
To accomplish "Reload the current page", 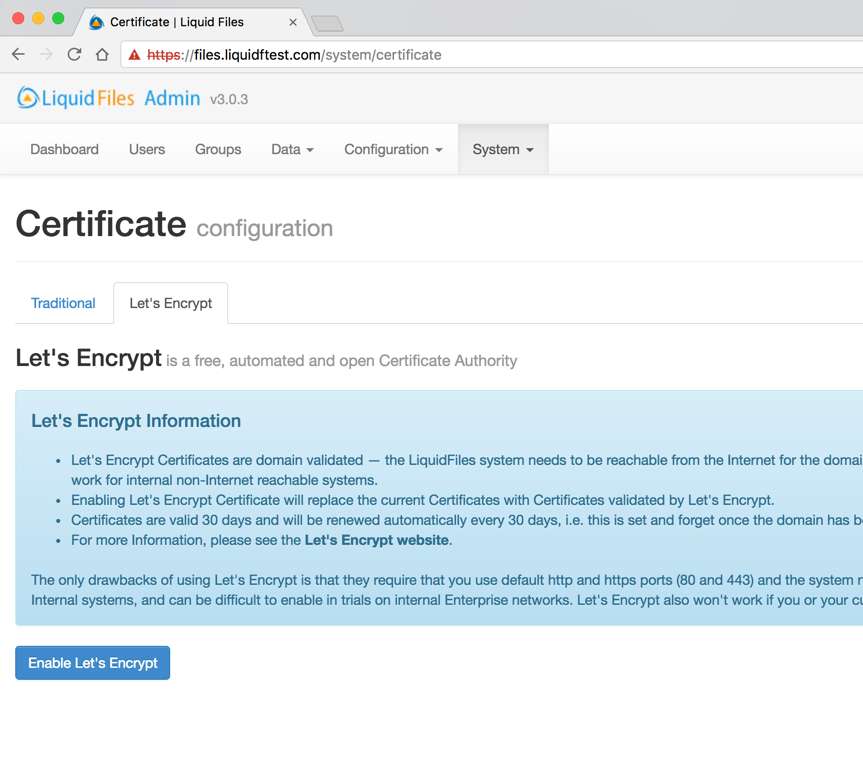I will click(74, 55).
